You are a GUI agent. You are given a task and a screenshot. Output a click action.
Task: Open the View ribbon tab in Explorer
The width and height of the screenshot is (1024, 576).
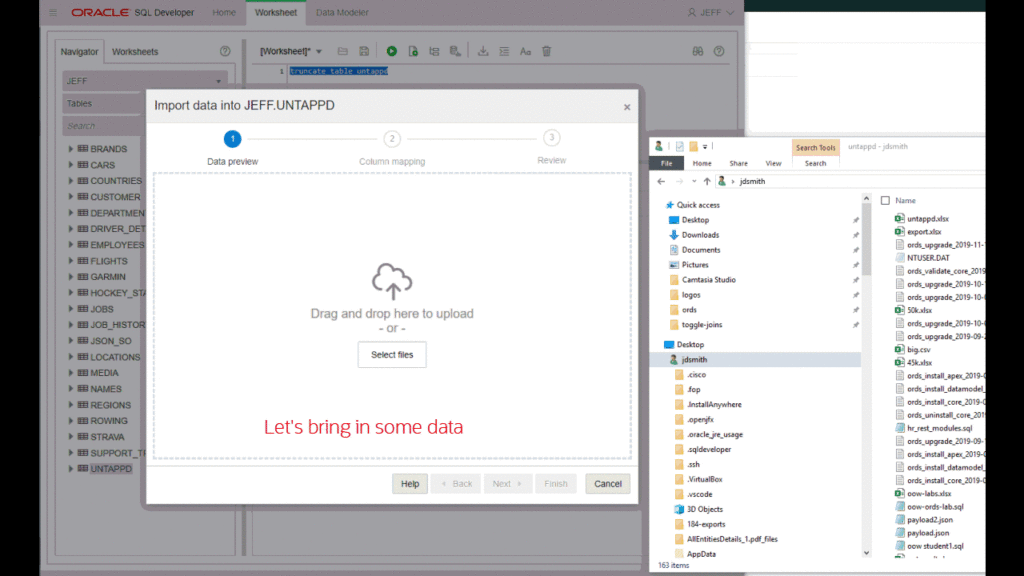coord(774,163)
